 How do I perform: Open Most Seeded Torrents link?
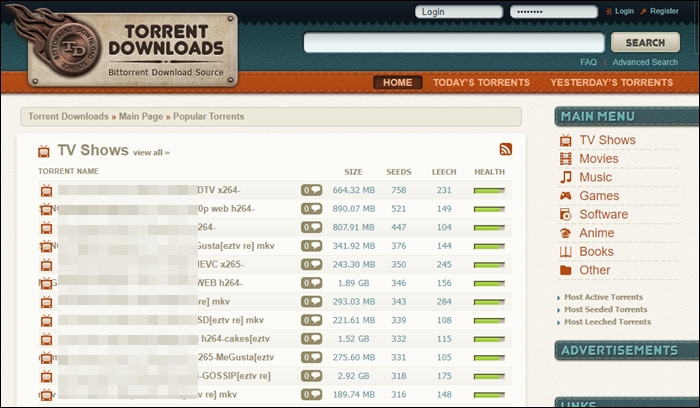605,309
